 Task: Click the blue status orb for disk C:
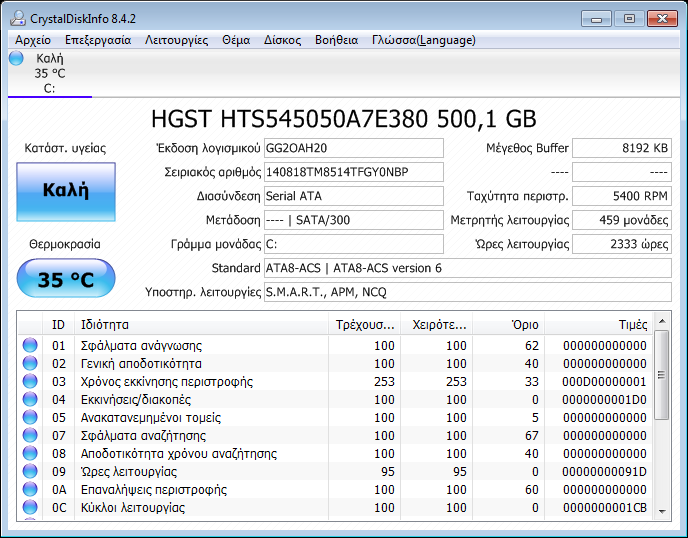(x=16, y=59)
